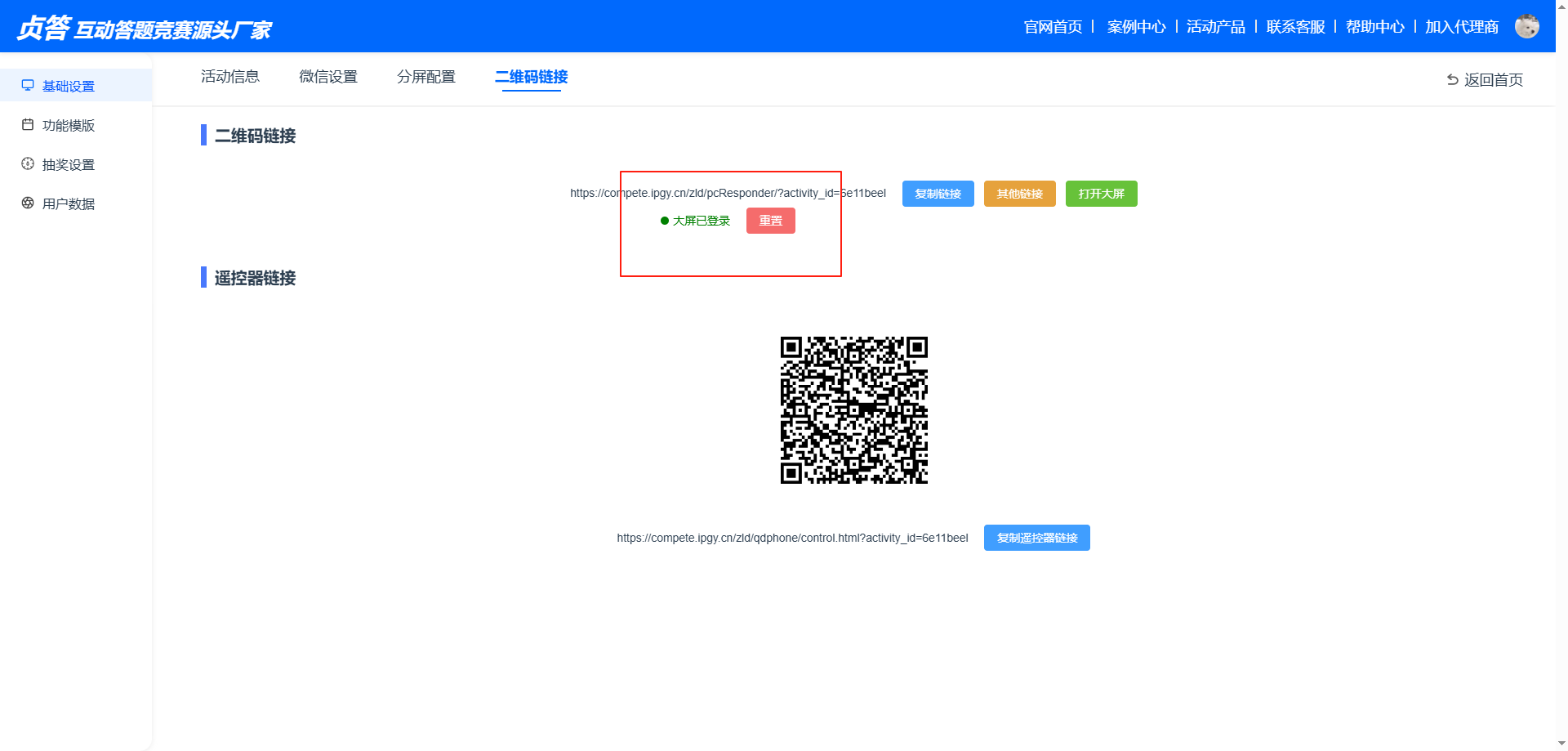Click the 二维码链接 section heading
1568x751 pixels.
(x=256, y=136)
